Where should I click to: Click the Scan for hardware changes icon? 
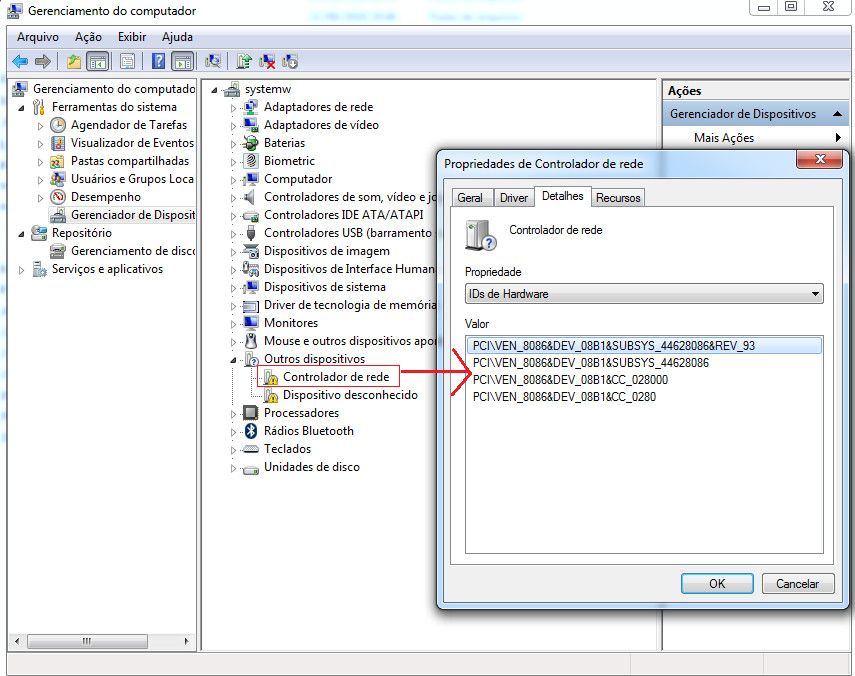(213, 62)
